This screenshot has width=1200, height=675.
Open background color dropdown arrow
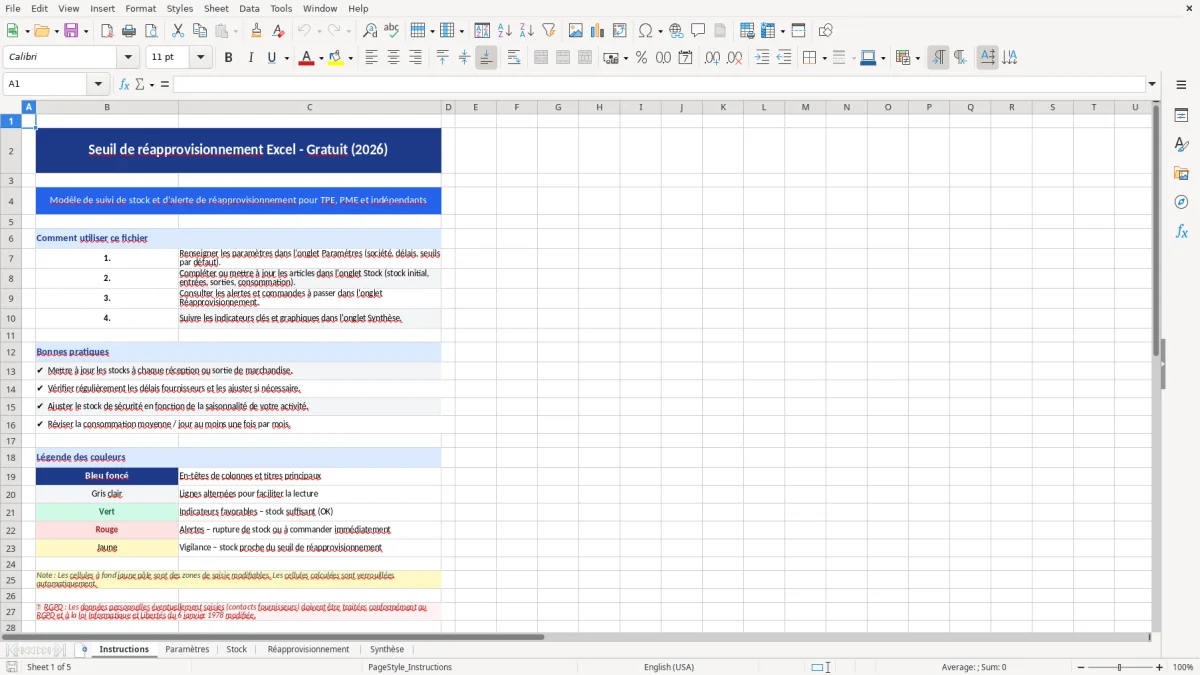pyautogui.click(x=350, y=58)
